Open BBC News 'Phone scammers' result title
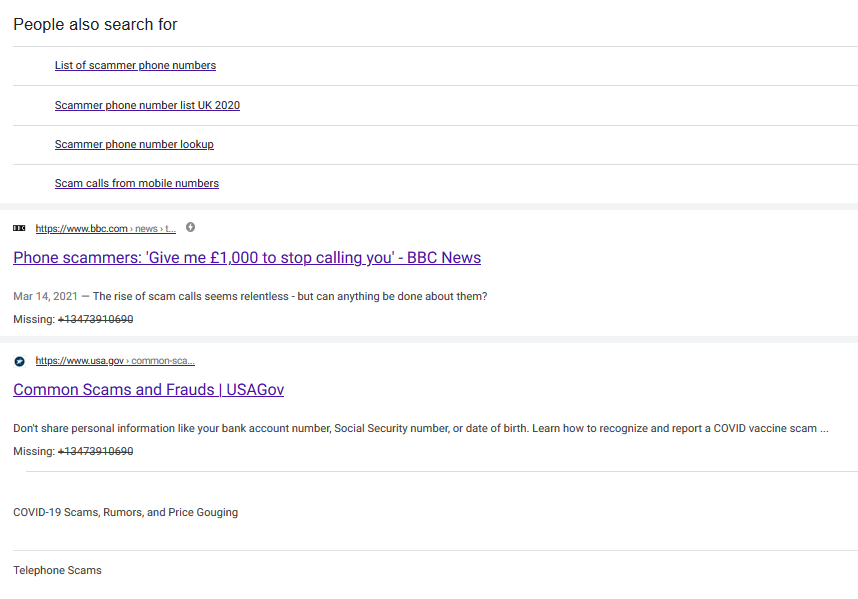The height and width of the screenshot is (599, 858). [x=247, y=258]
